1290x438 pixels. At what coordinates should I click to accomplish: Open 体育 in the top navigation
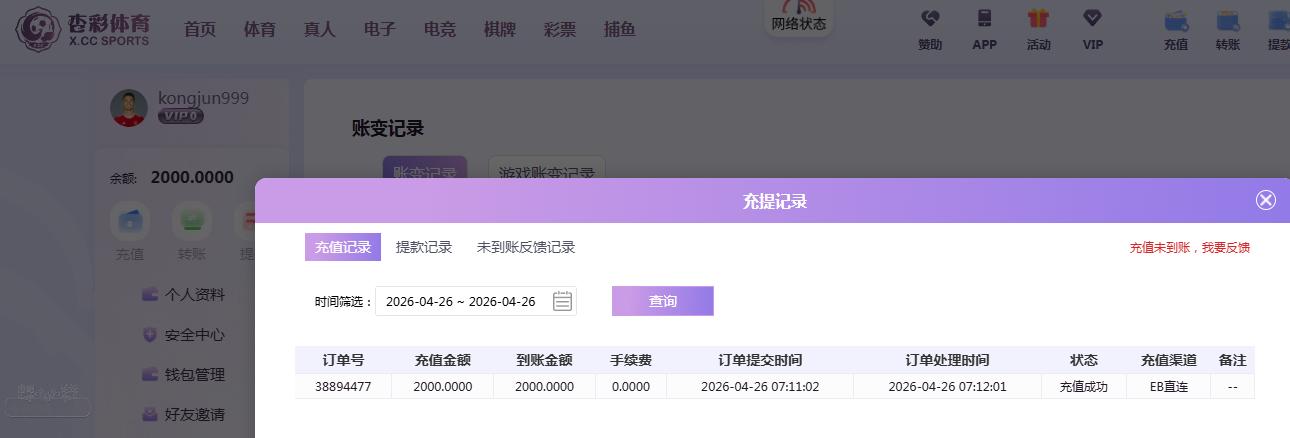tap(260, 29)
